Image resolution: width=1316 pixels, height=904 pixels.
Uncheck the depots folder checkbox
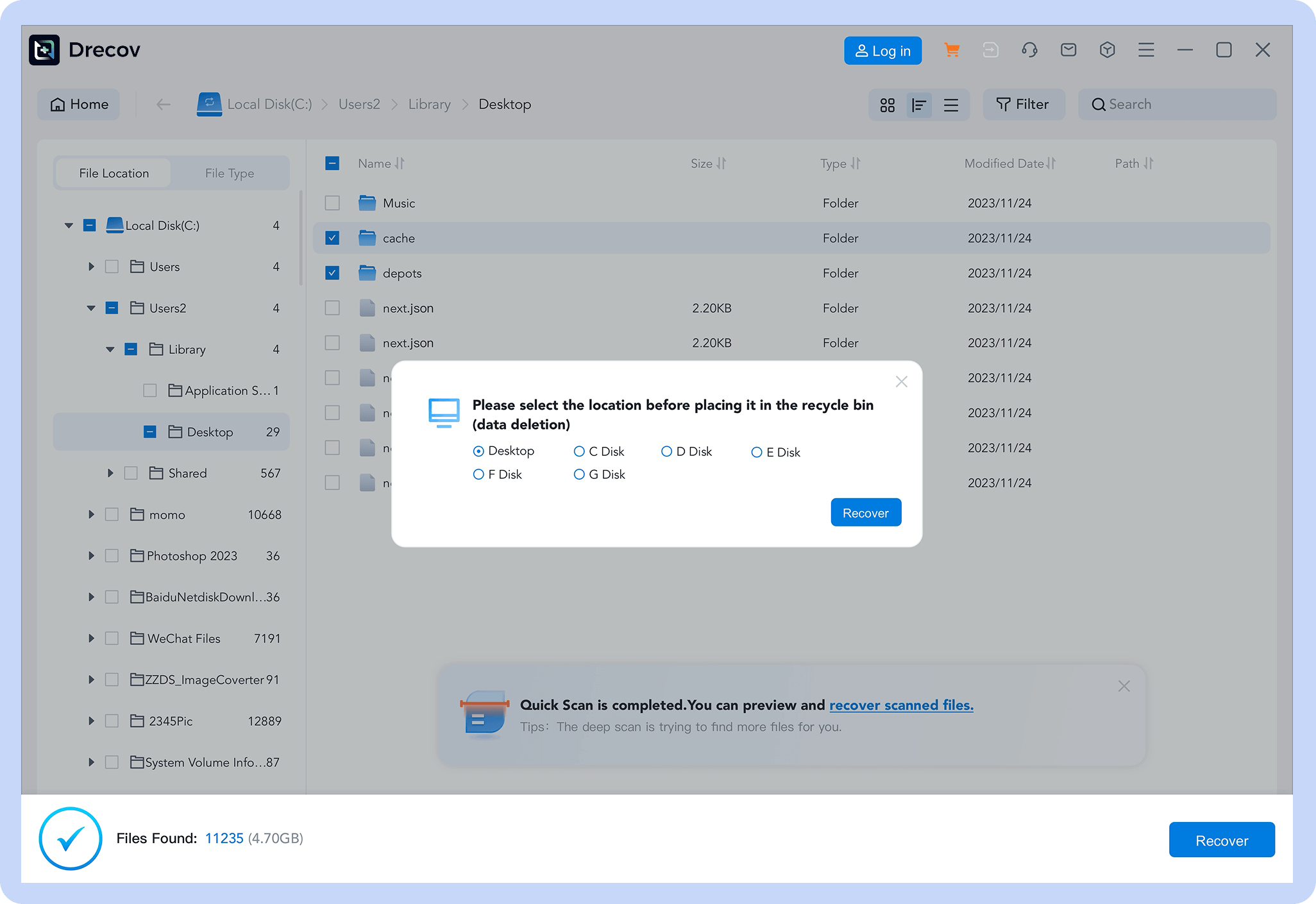click(x=332, y=273)
